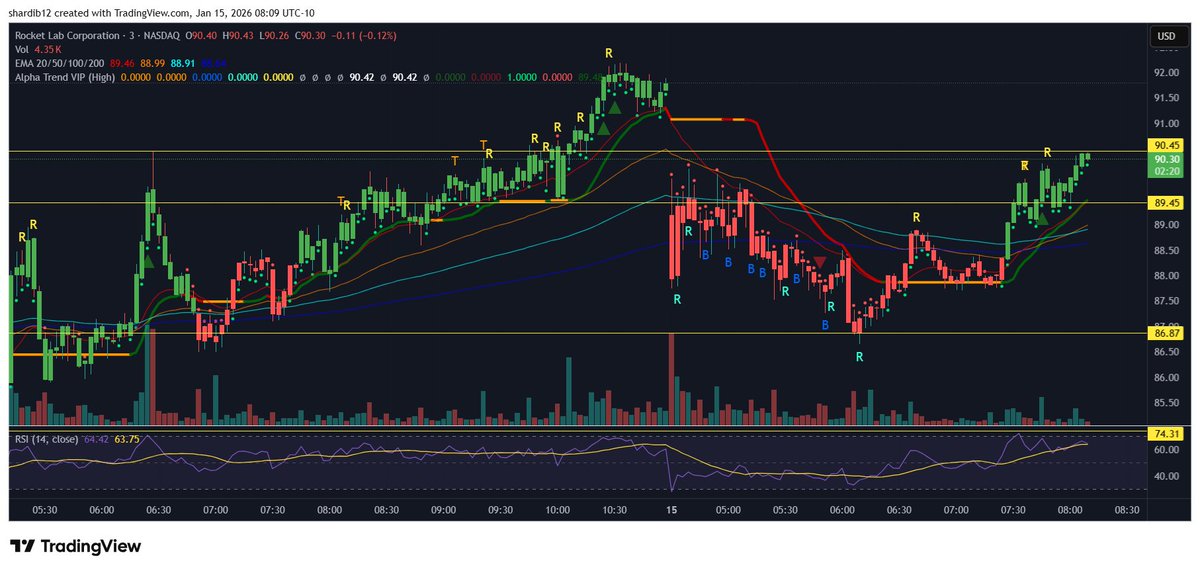
Task: Click the 86.50 price axis value
Action: click(1165, 352)
